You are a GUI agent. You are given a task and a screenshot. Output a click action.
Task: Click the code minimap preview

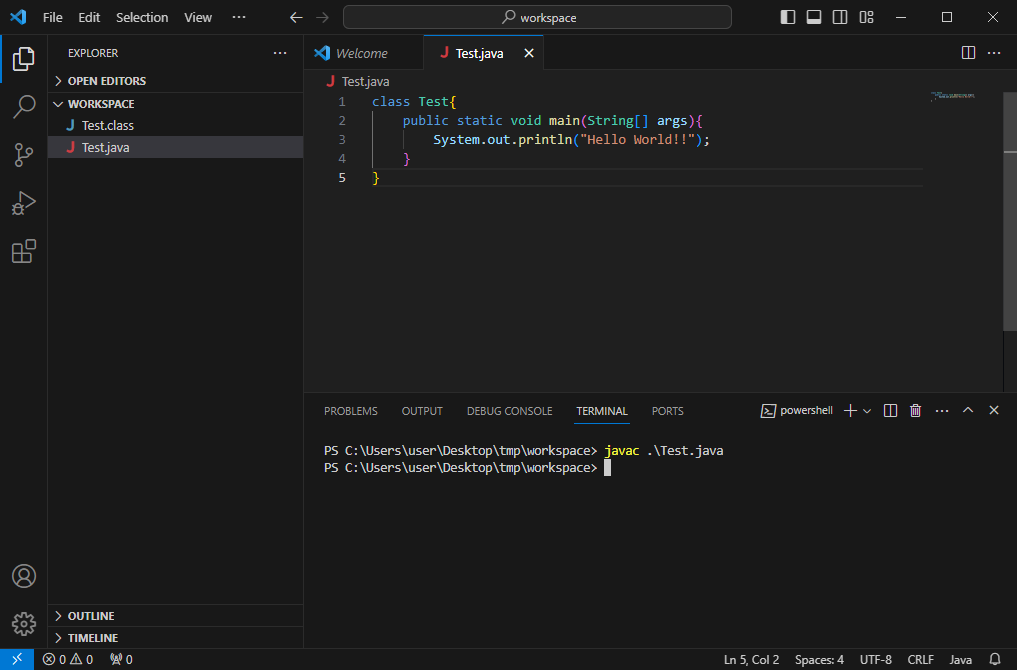(953, 97)
